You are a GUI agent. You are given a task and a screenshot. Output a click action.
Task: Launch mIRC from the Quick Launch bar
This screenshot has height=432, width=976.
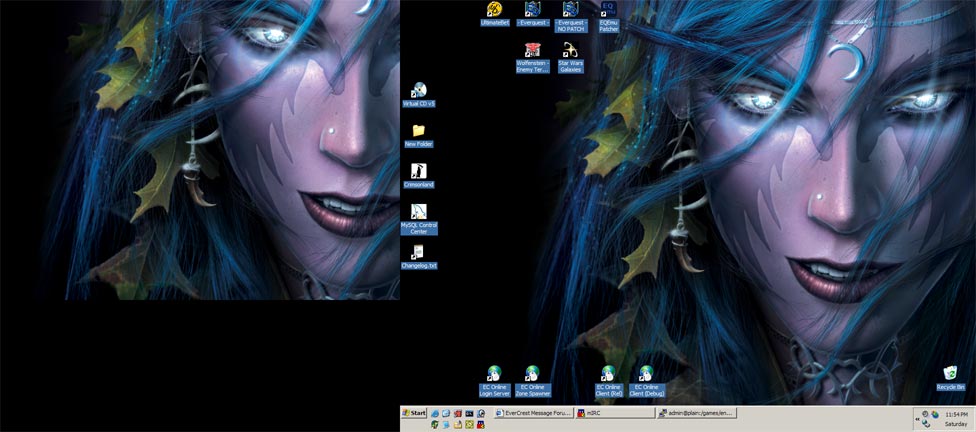481,425
